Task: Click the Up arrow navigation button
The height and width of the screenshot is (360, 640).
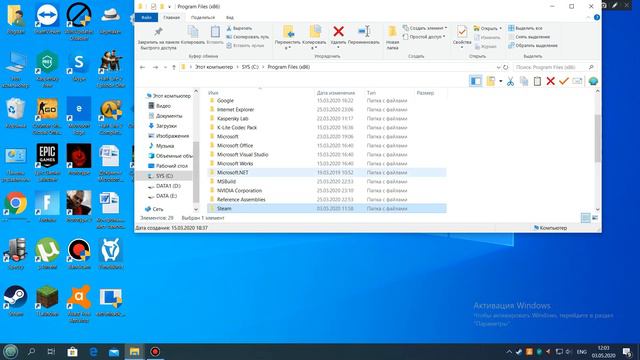Action: coord(174,67)
